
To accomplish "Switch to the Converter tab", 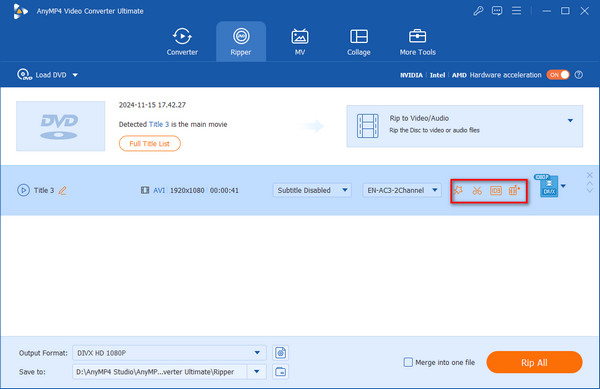I will (x=182, y=42).
